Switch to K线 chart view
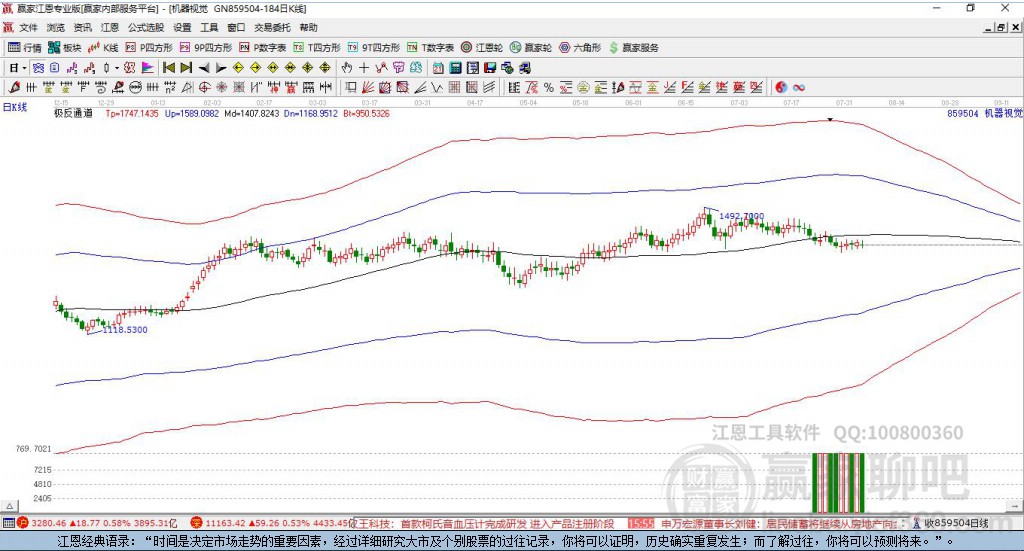Viewport: 1024px width, 551px height. point(103,48)
